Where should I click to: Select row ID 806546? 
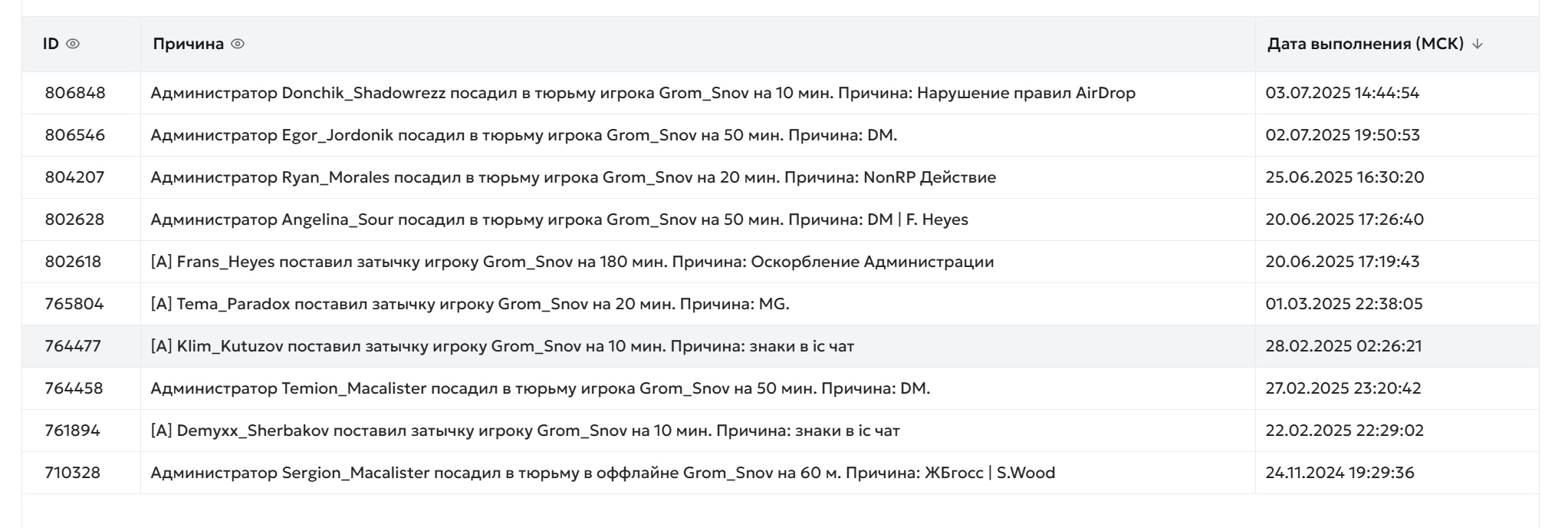tap(75, 135)
